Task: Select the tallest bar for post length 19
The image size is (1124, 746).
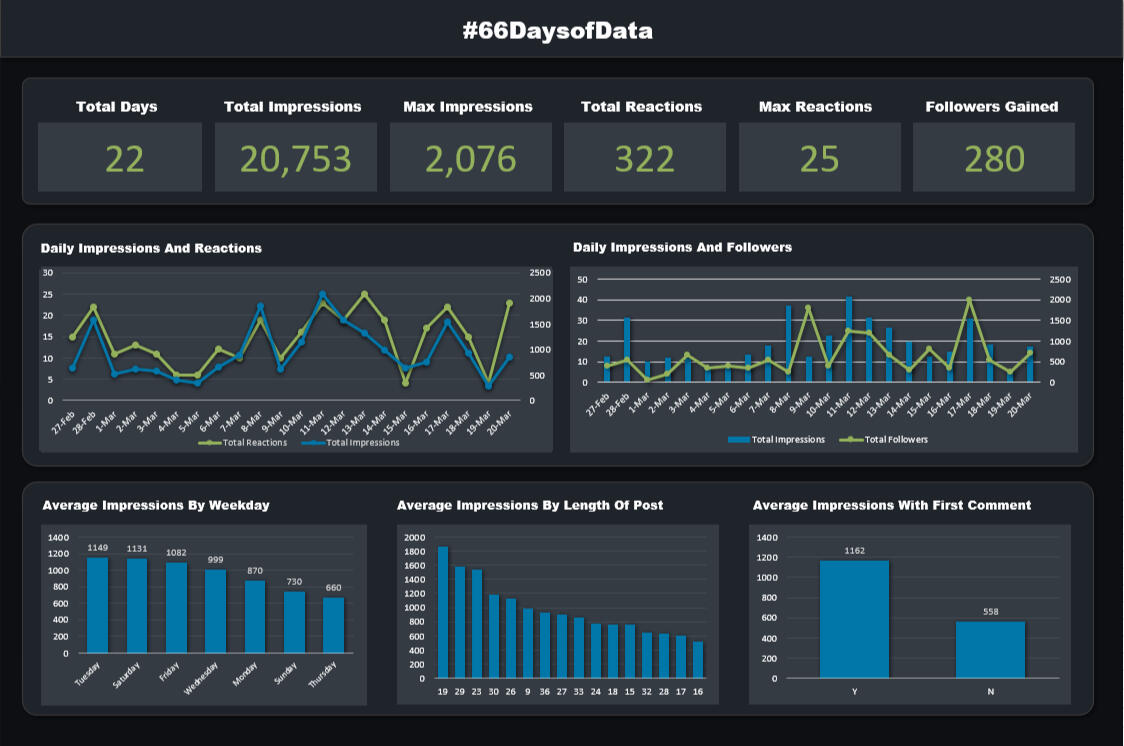Action: click(443, 612)
